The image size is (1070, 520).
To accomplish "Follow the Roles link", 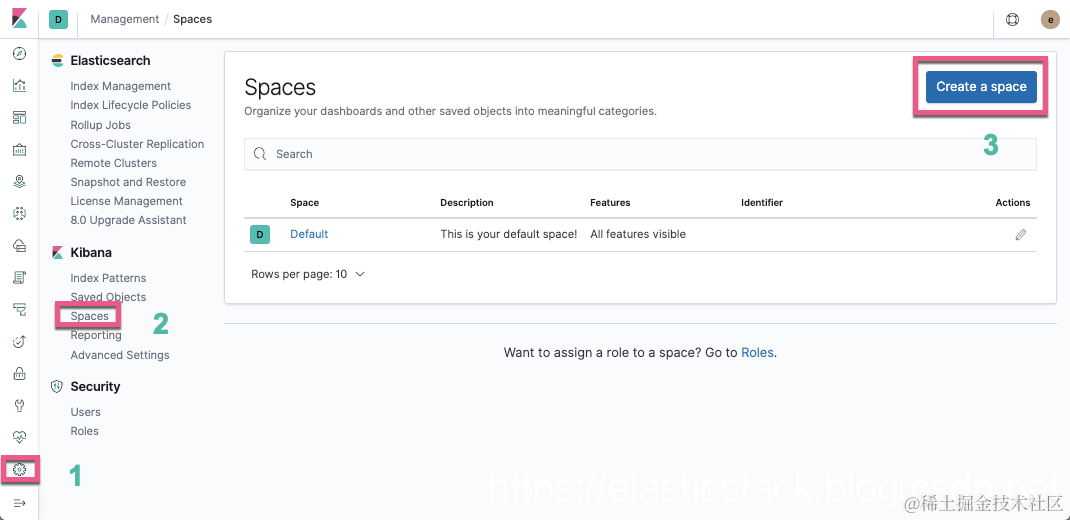I will (x=757, y=353).
